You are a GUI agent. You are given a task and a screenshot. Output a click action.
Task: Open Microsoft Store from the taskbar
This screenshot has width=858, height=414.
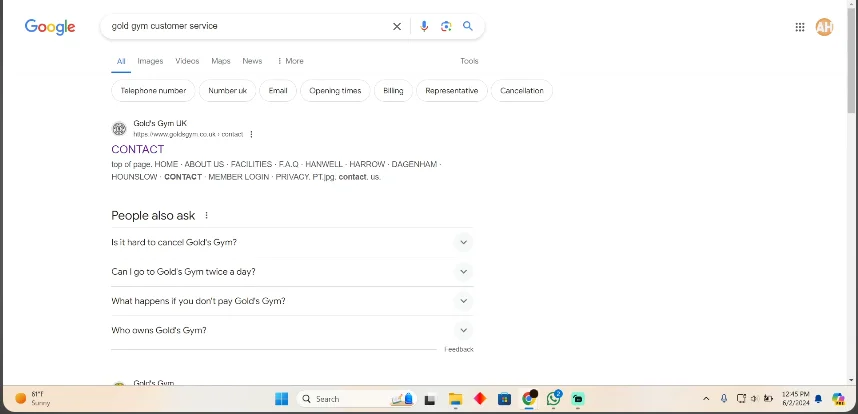[504, 399]
